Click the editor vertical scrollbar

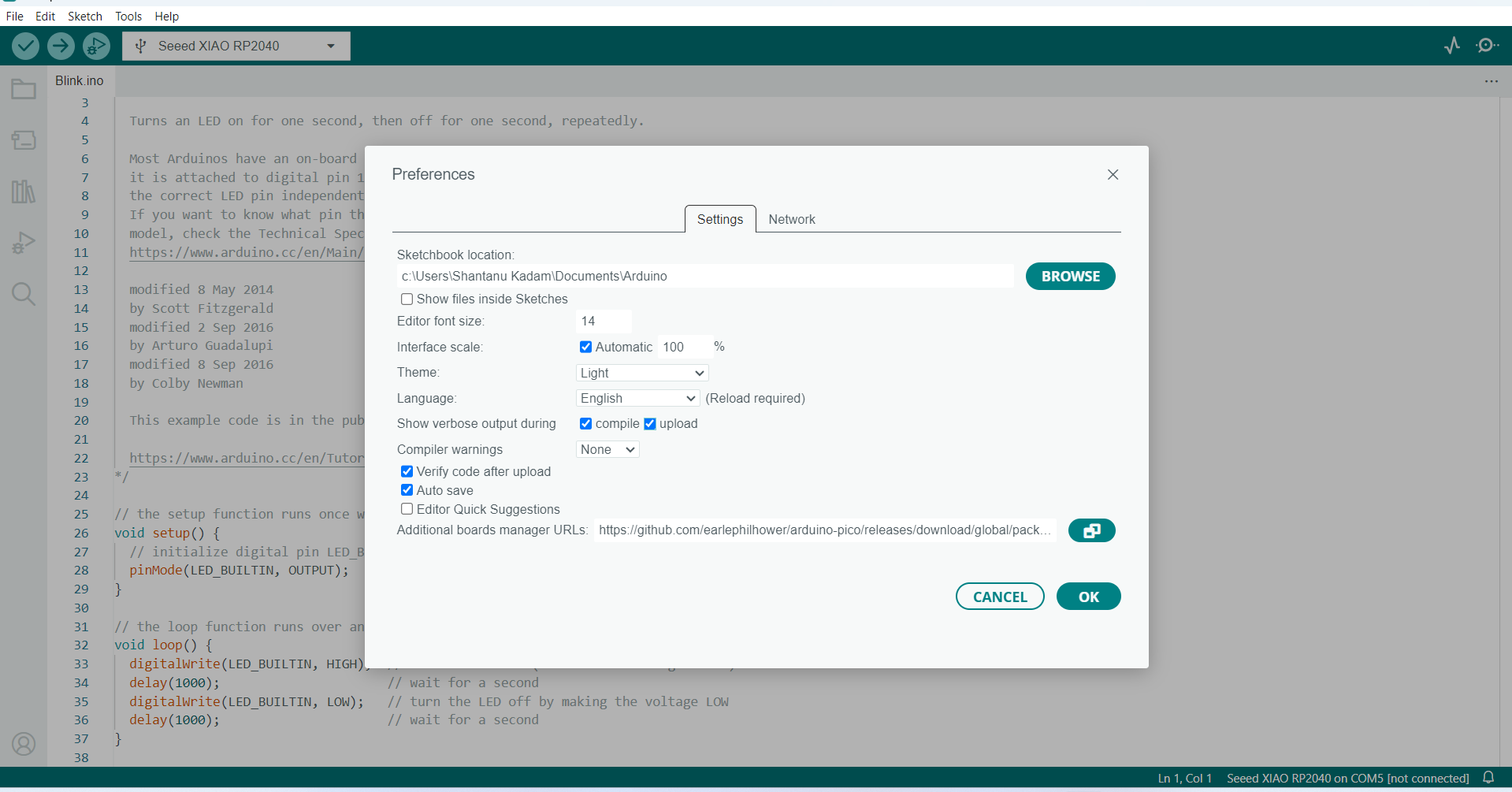[x=1505, y=432]
